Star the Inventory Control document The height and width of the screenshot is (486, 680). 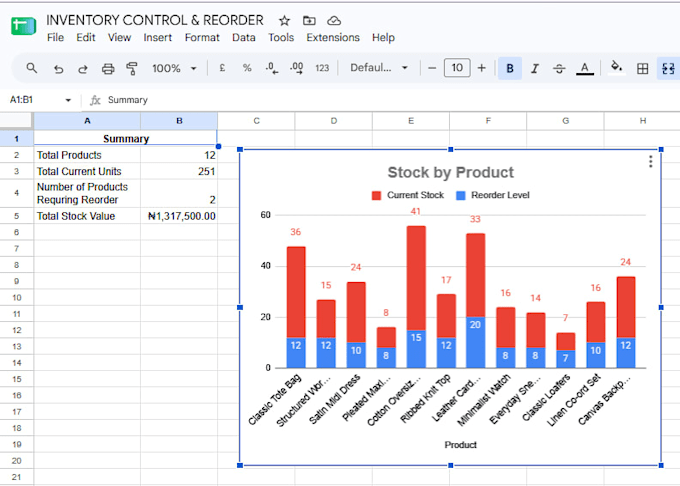pyautogui.click(x=284, y=20)
